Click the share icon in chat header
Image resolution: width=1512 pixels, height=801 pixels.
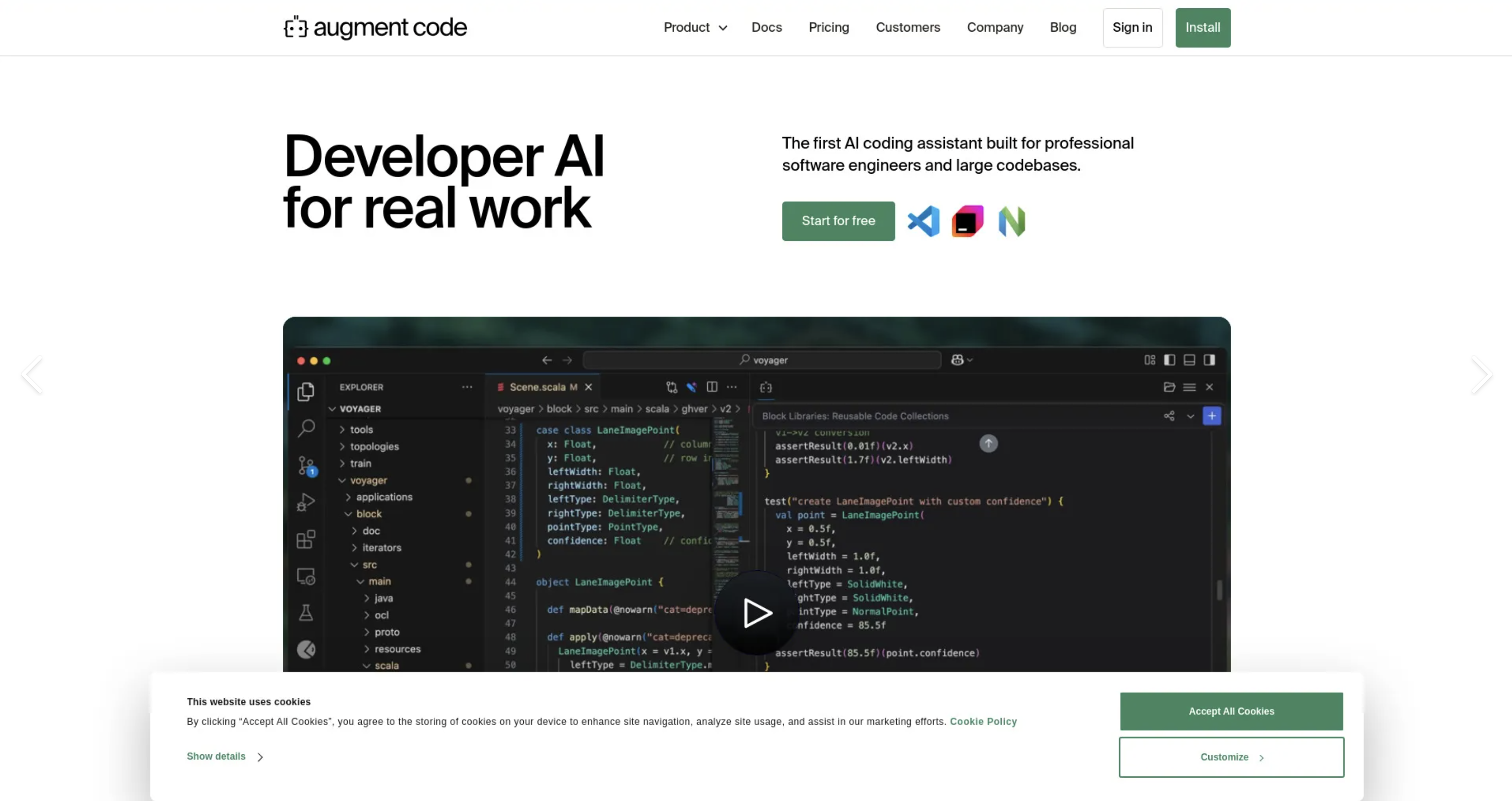[x=1169, y=416]
